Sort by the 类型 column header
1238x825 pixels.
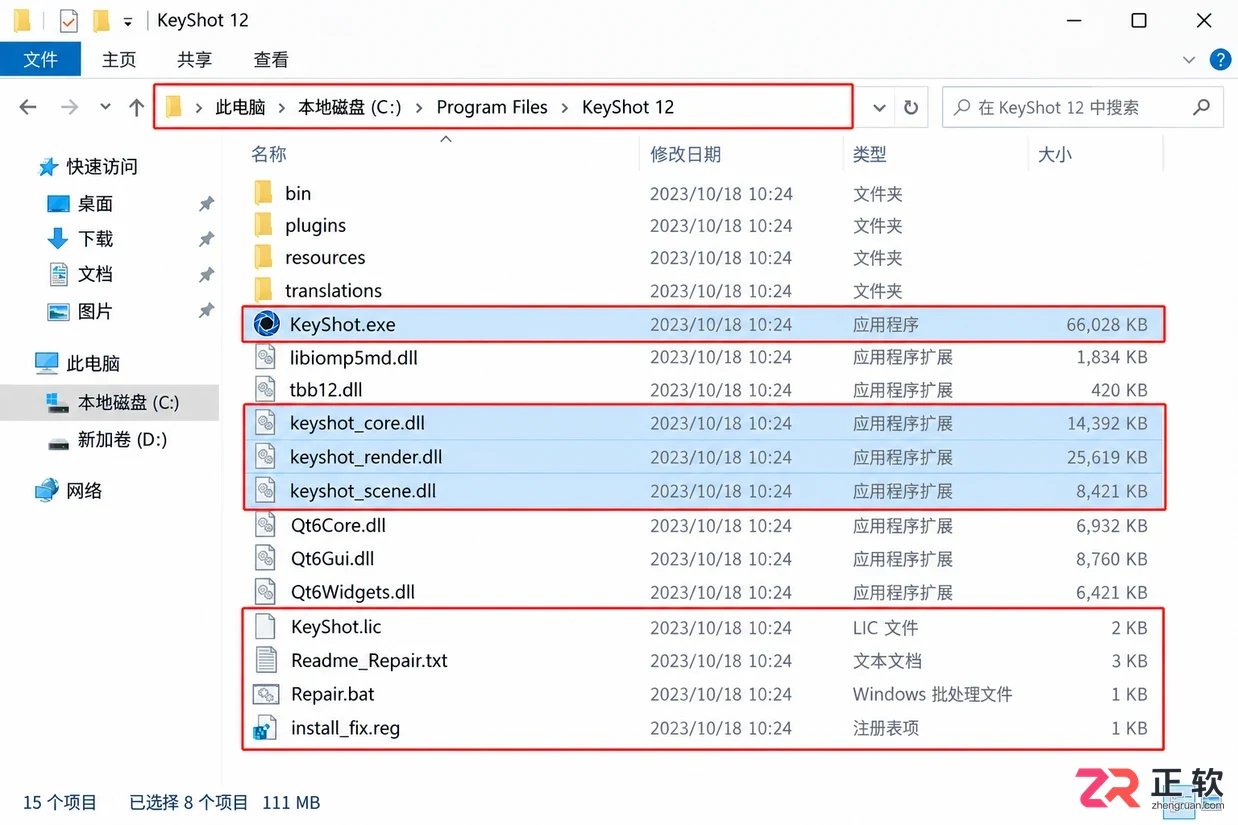[x=869, y=154]
